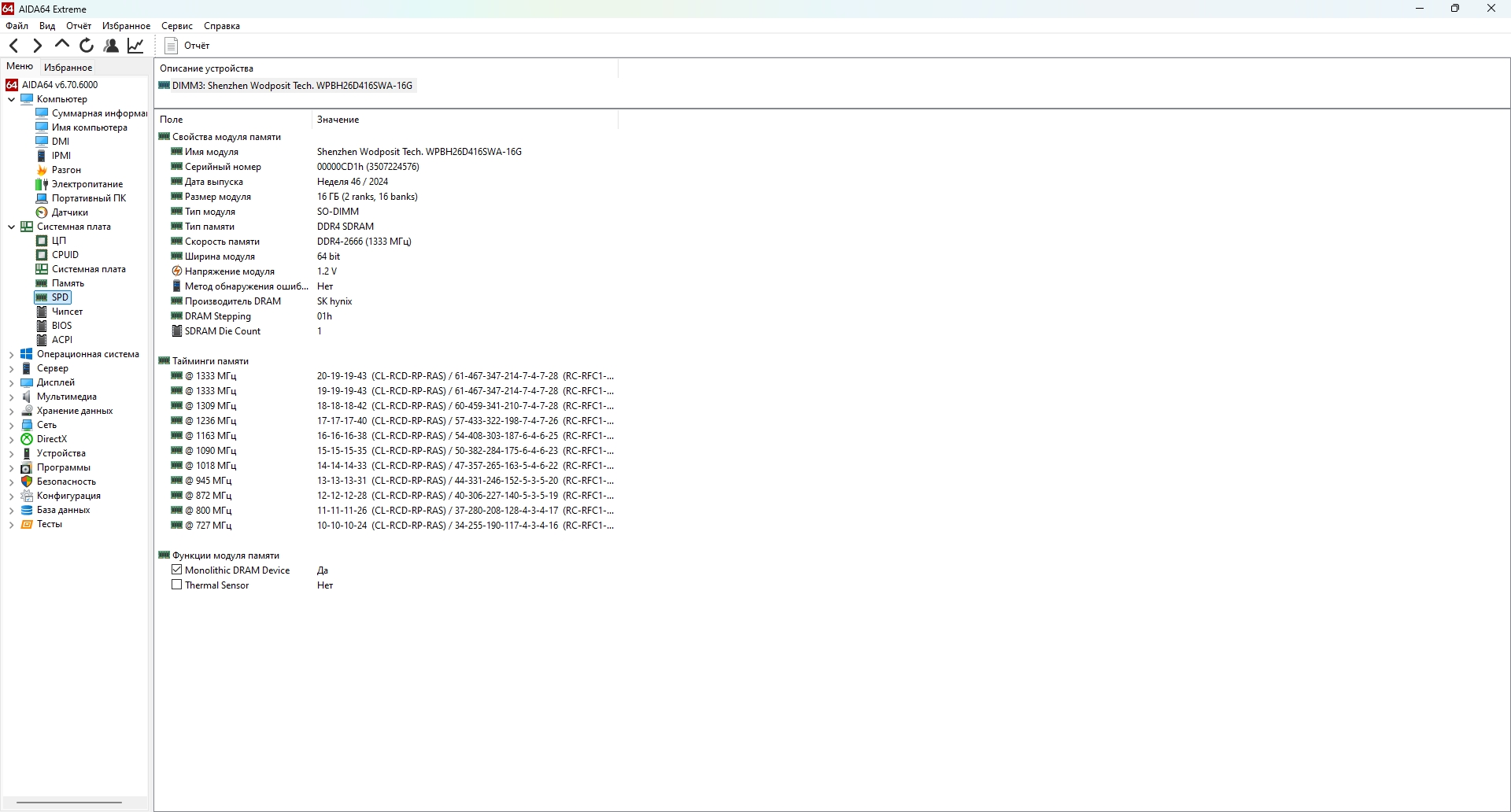Click the База данных database icon

coord(27,510)
